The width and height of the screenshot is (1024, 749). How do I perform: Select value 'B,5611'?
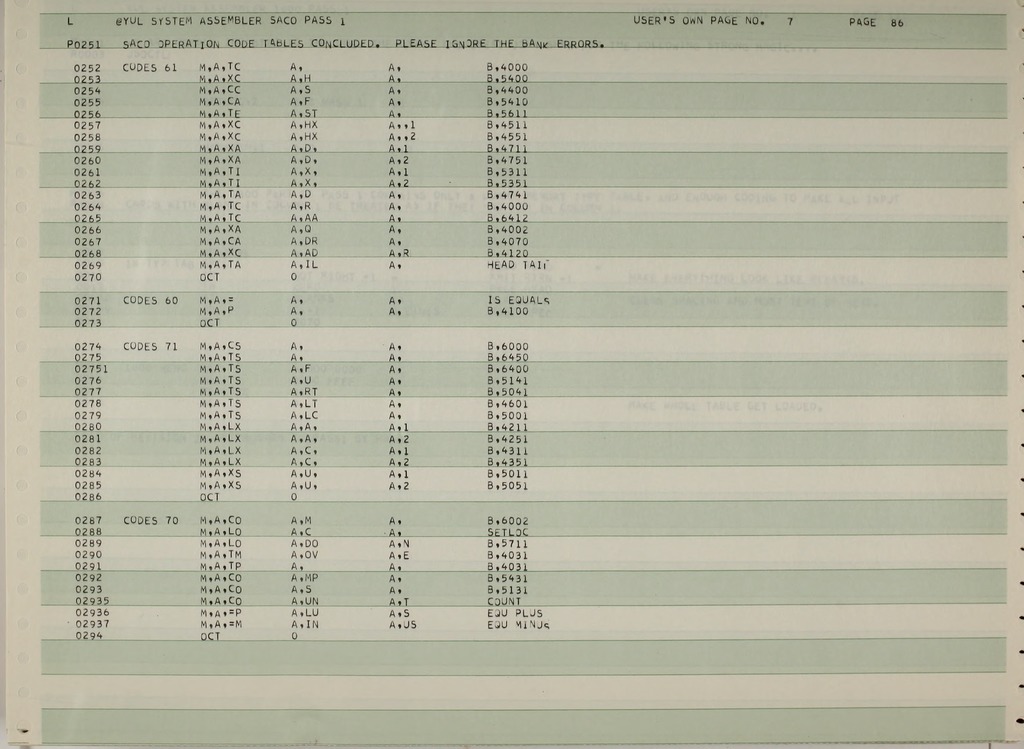(x=507, y=114)
